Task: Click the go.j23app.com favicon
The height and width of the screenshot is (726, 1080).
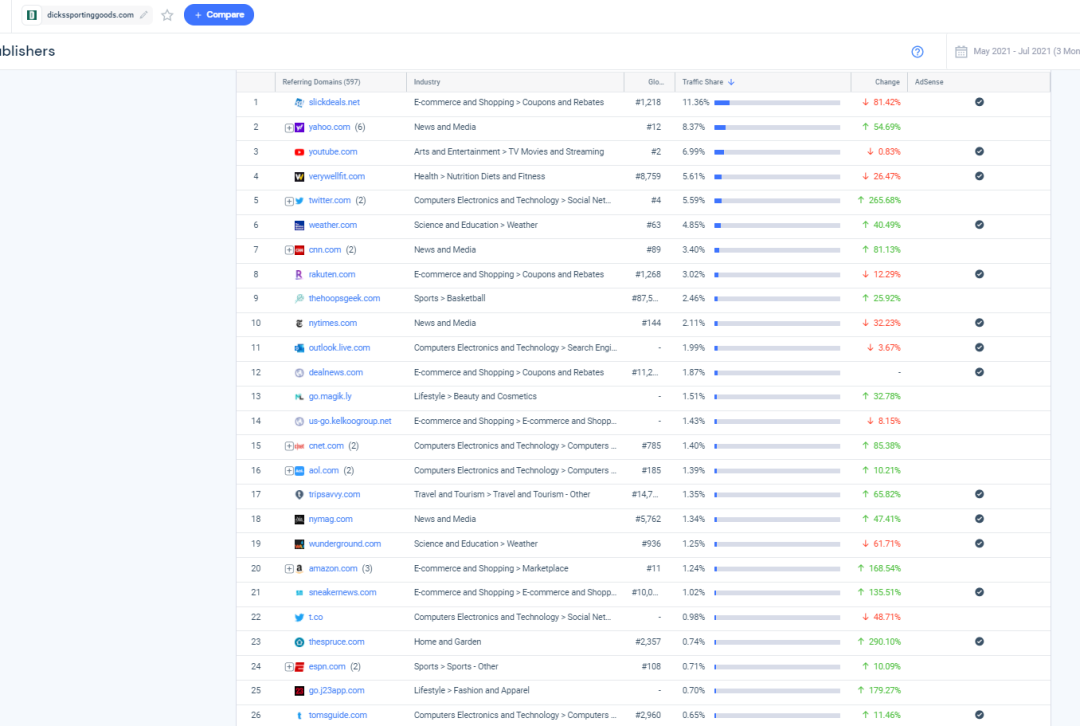Action: (299, 691)
